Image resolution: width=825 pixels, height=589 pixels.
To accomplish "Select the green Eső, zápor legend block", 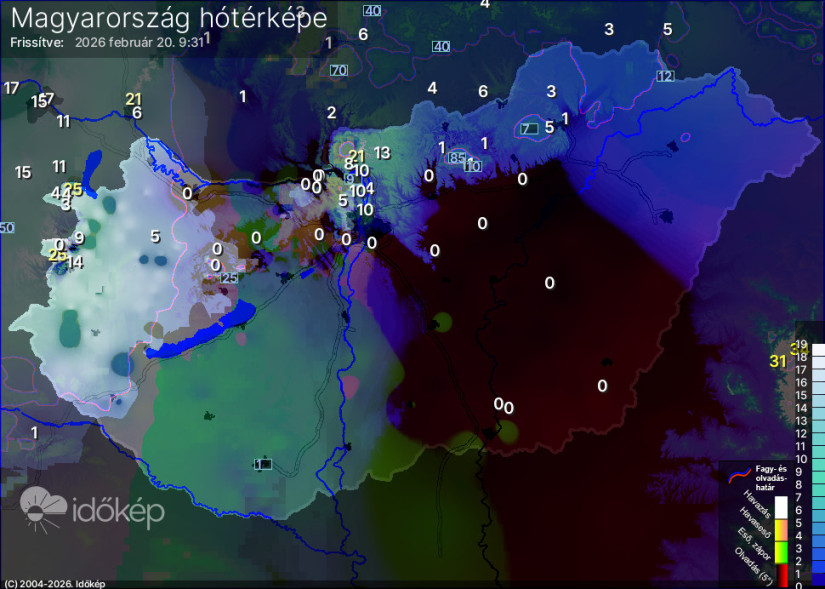I will click(x=781, y=552).
